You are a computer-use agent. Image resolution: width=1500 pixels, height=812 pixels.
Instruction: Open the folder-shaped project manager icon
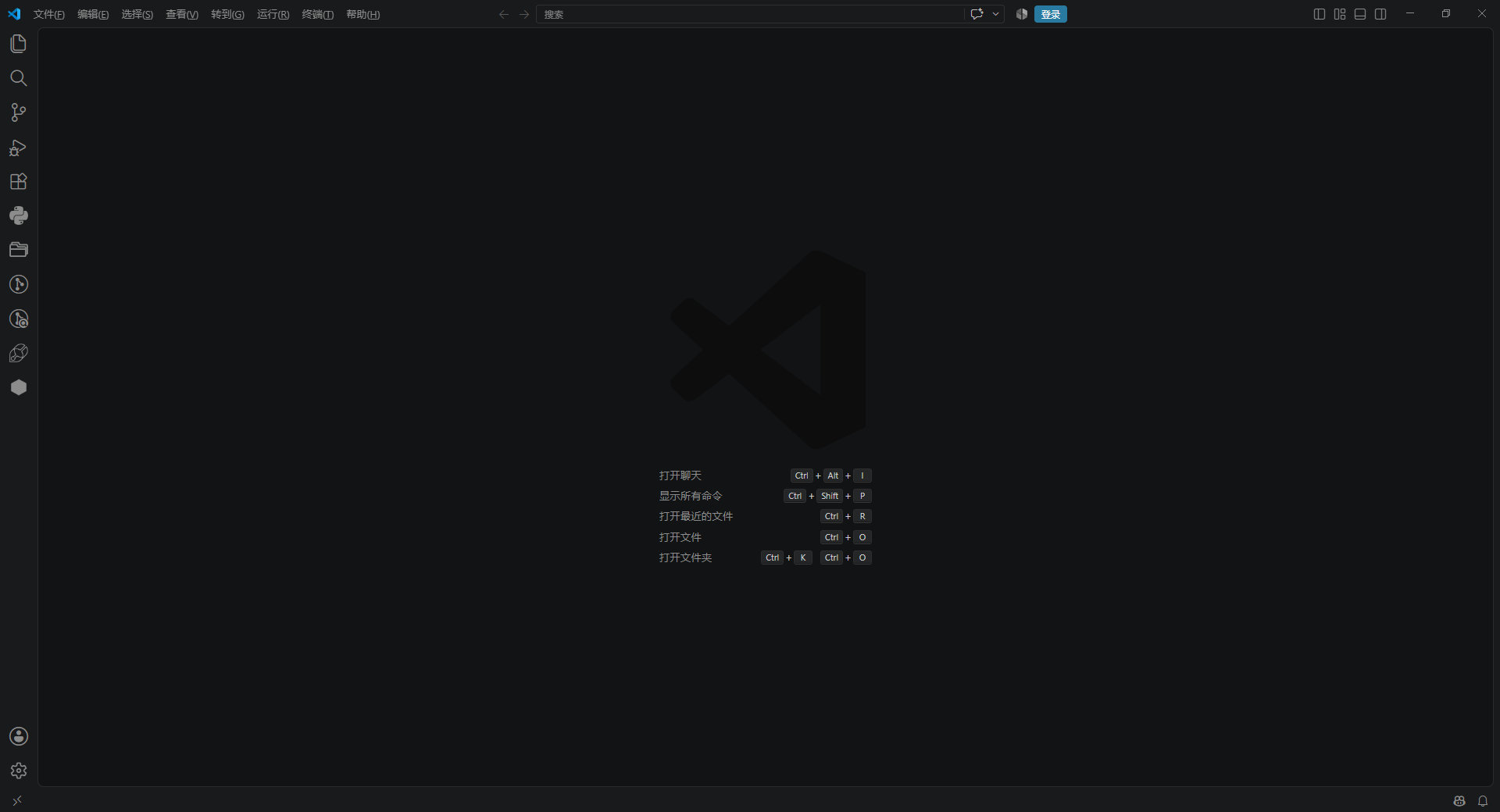[19, 250]
